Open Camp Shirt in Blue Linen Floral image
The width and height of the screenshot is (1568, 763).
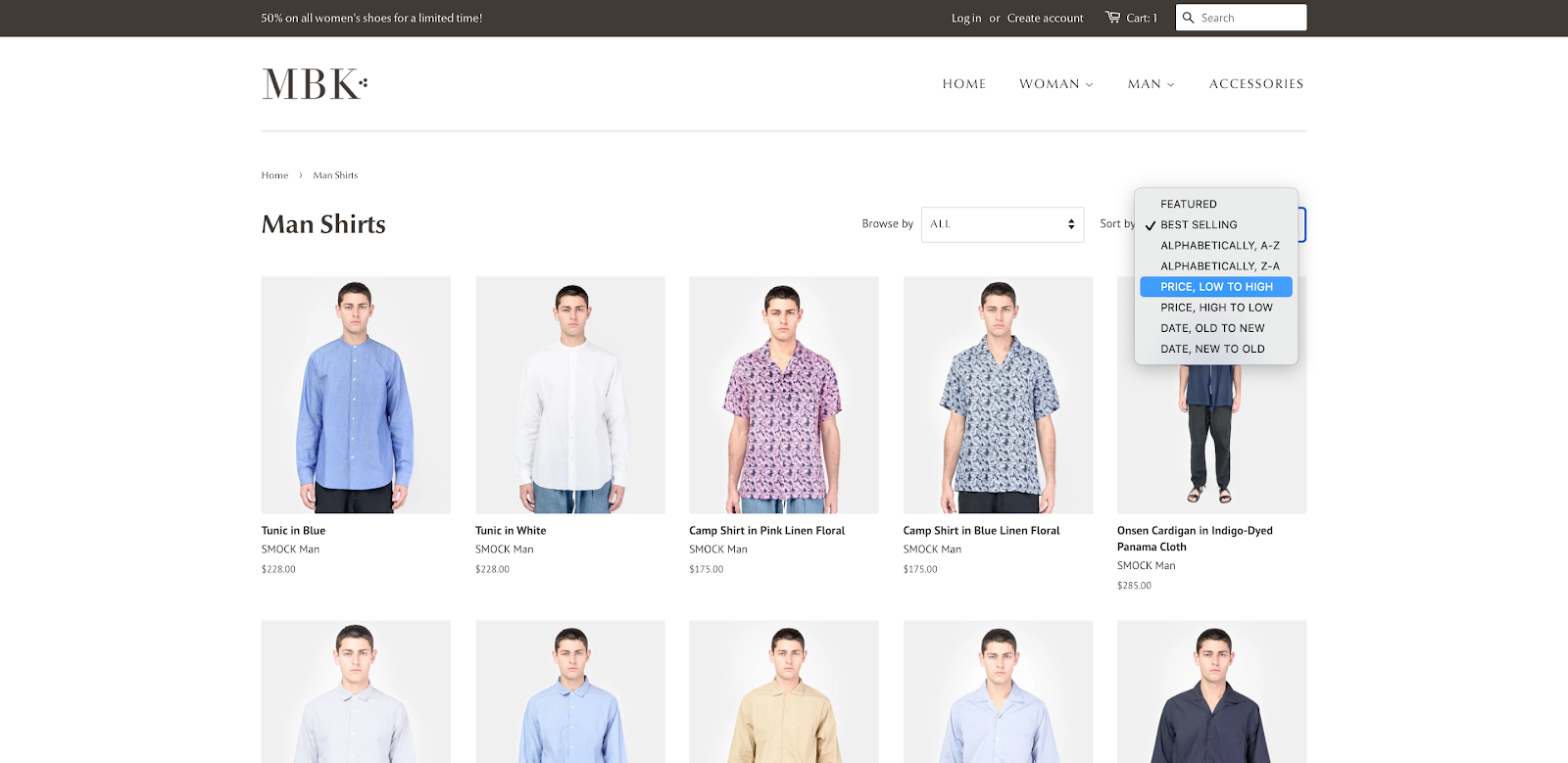pos(998,395)
